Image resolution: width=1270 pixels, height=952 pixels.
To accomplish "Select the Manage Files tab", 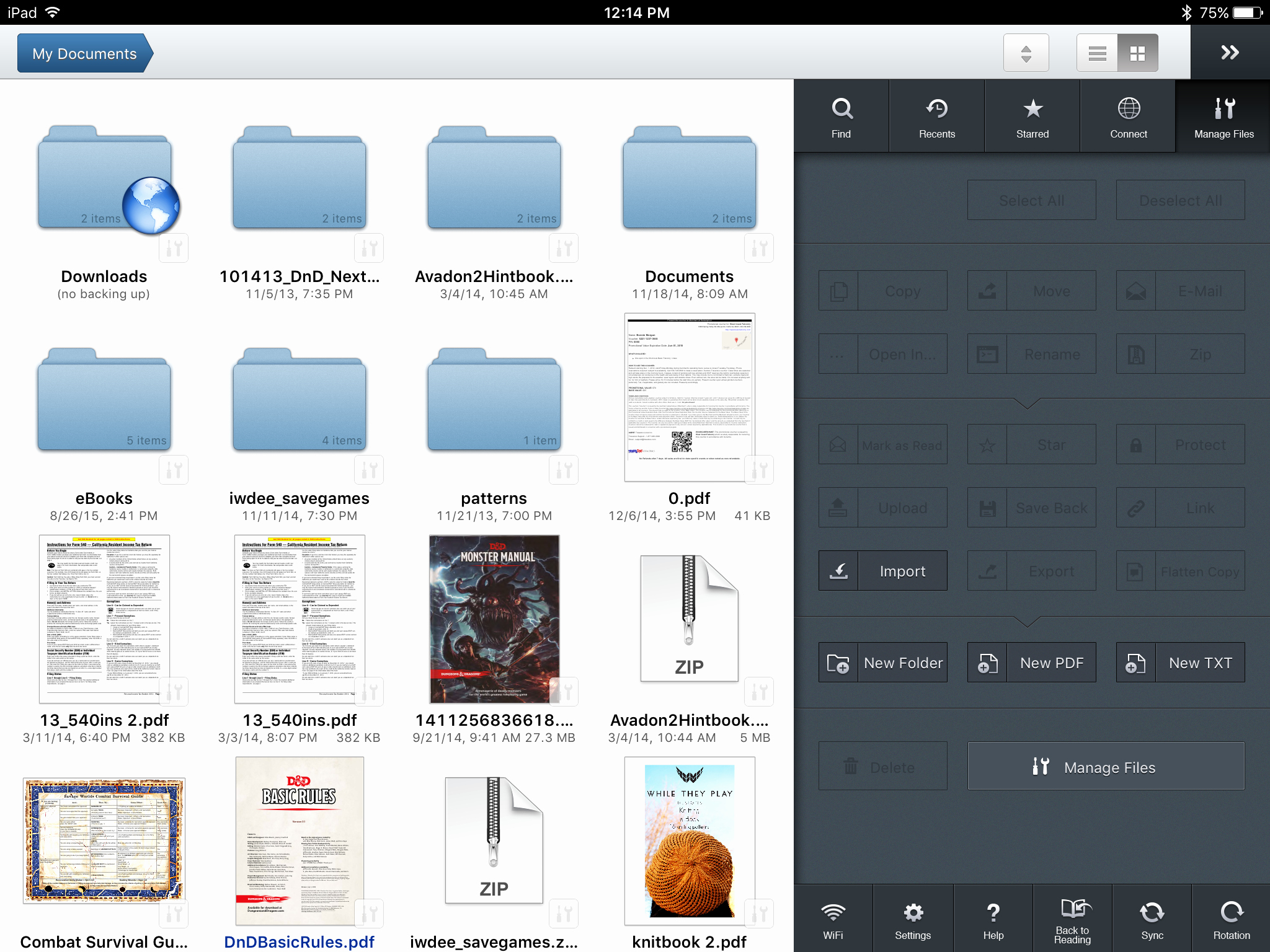I will (x=1223, y=117).
